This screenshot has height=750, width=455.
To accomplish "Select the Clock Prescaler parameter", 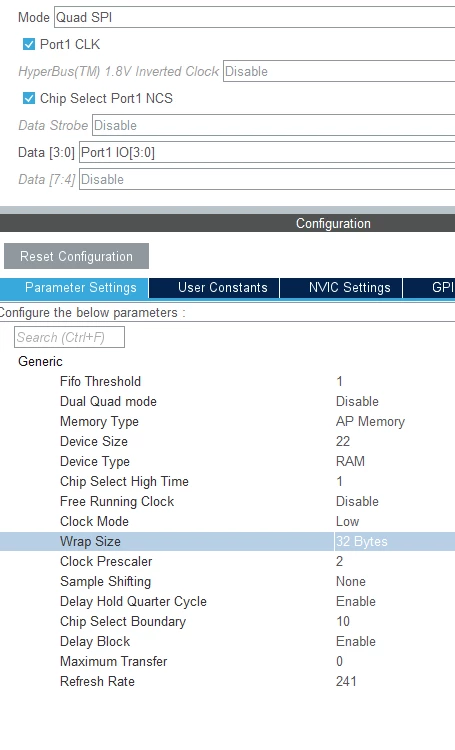I will pos(106,561).
